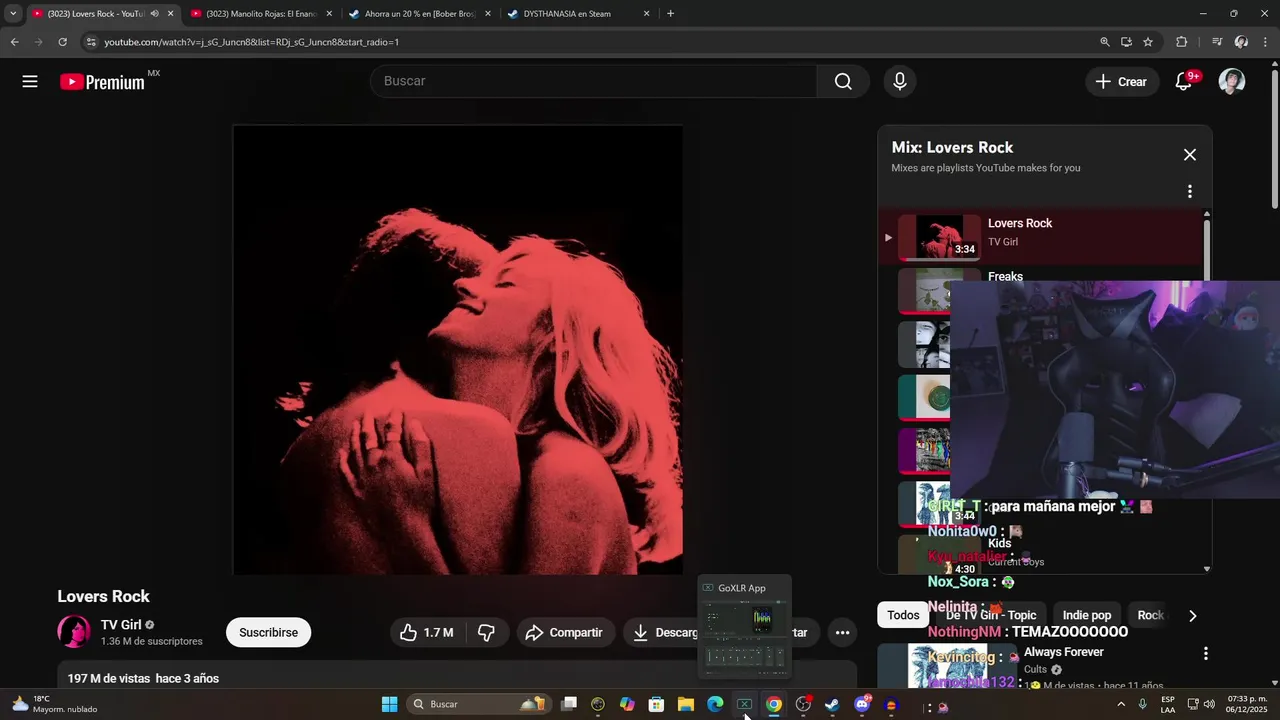Image resolution: width=1280 pixels, height=720 pixels.
Task: Reload the page in Chrome
Action: (62, 42)
